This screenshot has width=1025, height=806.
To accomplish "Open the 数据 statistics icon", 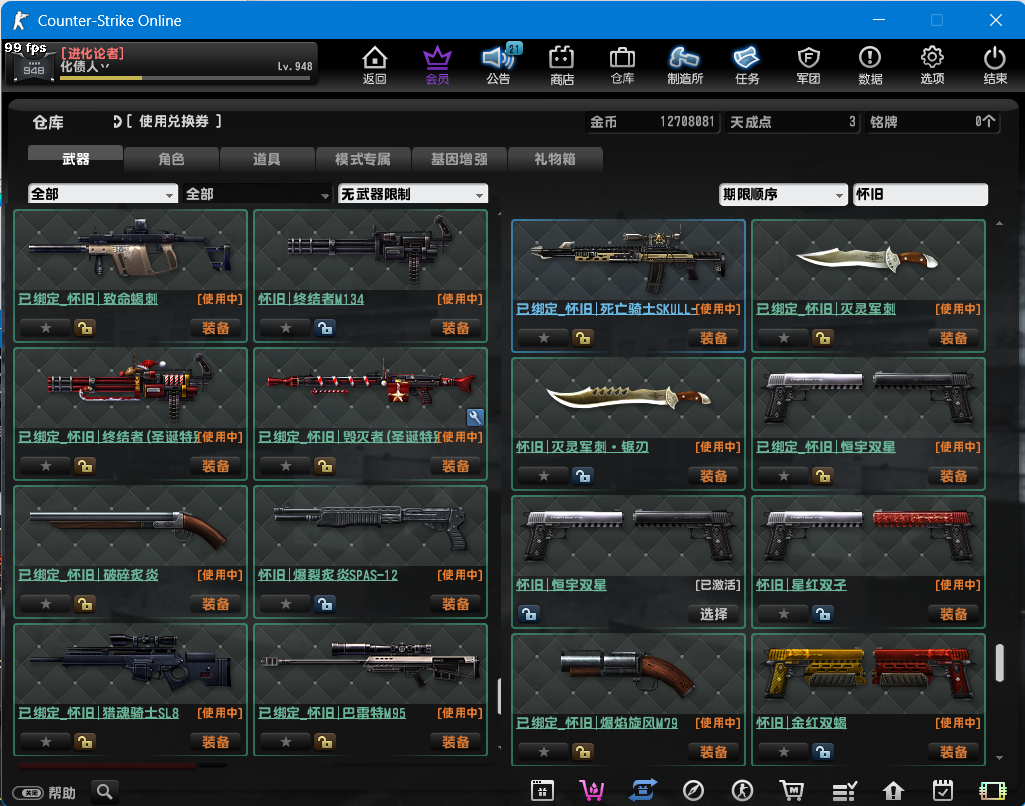I will pos(870,65).
